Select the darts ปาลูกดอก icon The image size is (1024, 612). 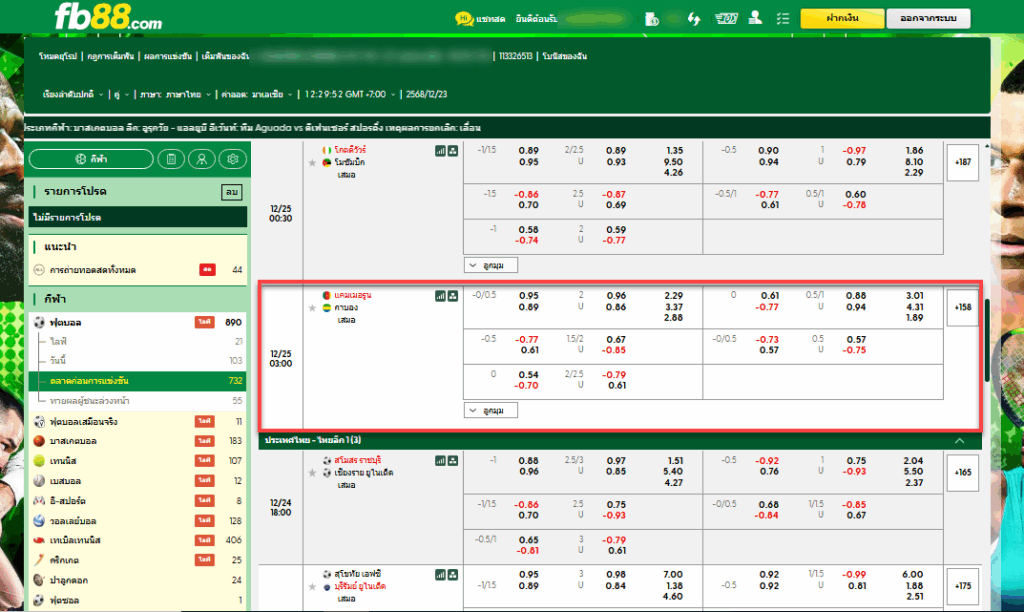pos(39,580)
